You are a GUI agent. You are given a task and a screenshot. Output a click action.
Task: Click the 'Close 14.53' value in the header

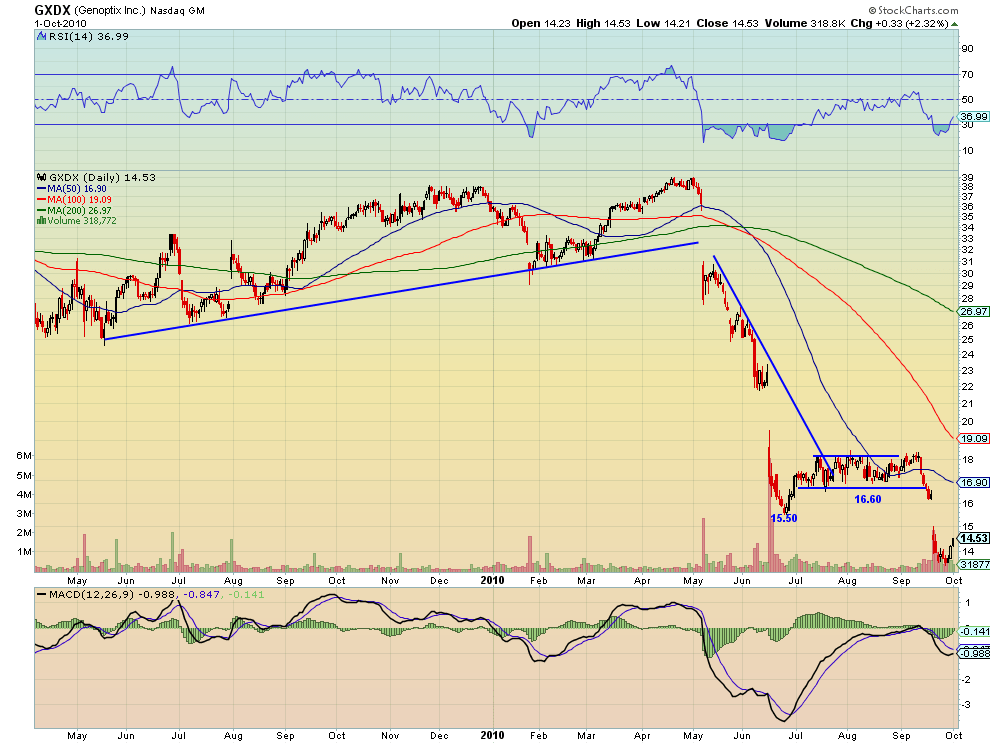click(727, 23)
